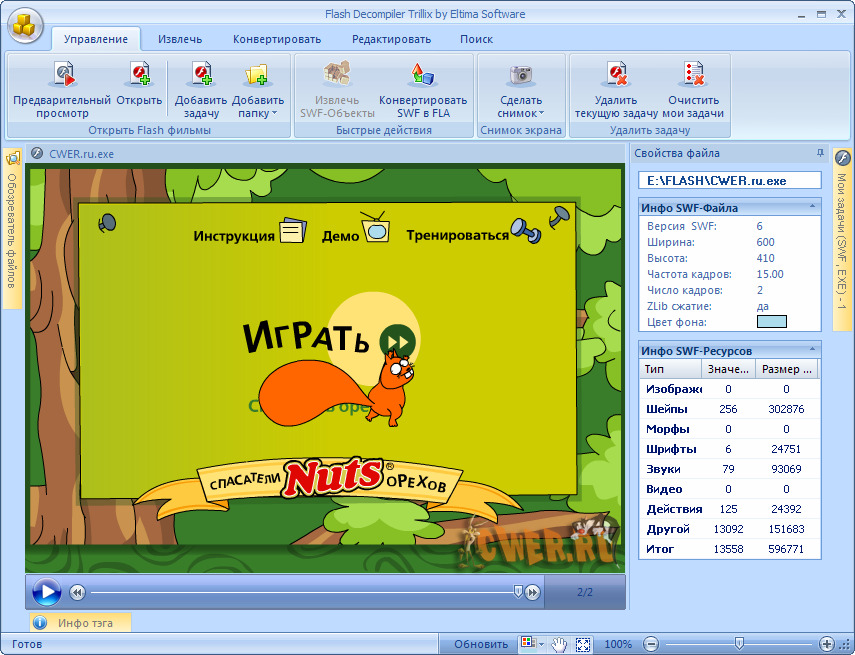Click Очистить мои задачи icon
855x655 pixels.
click(693, 75)
